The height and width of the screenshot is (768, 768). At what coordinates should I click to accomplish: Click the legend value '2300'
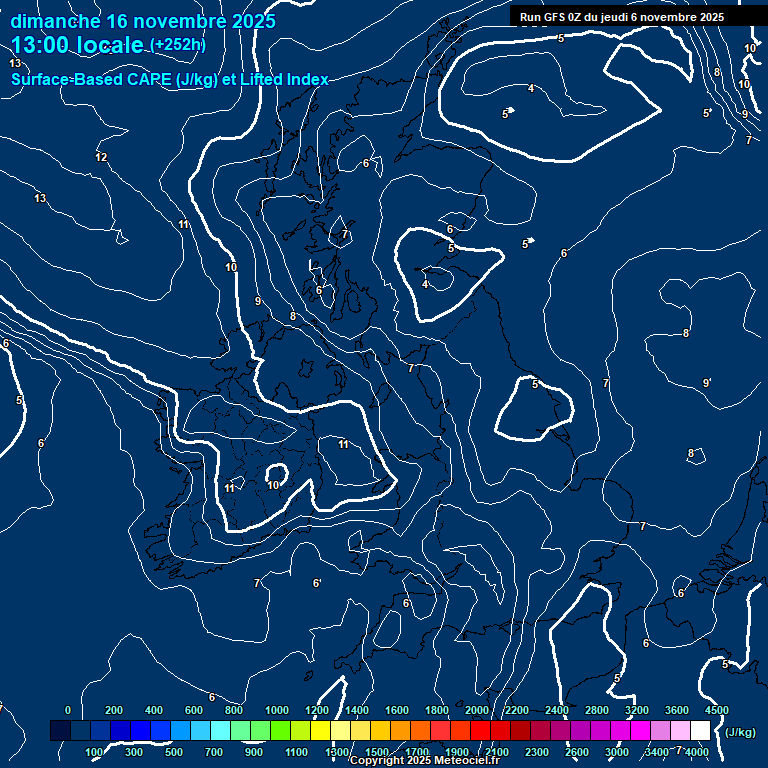pyautogui.click(x=537, y=752)
